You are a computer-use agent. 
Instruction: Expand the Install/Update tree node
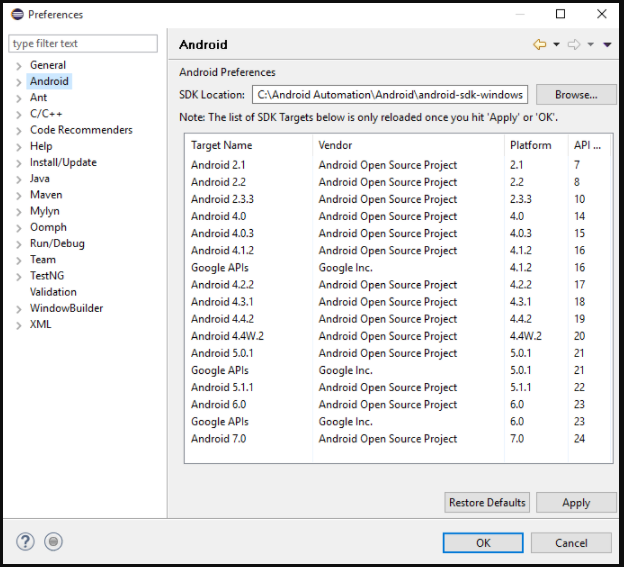19,163
